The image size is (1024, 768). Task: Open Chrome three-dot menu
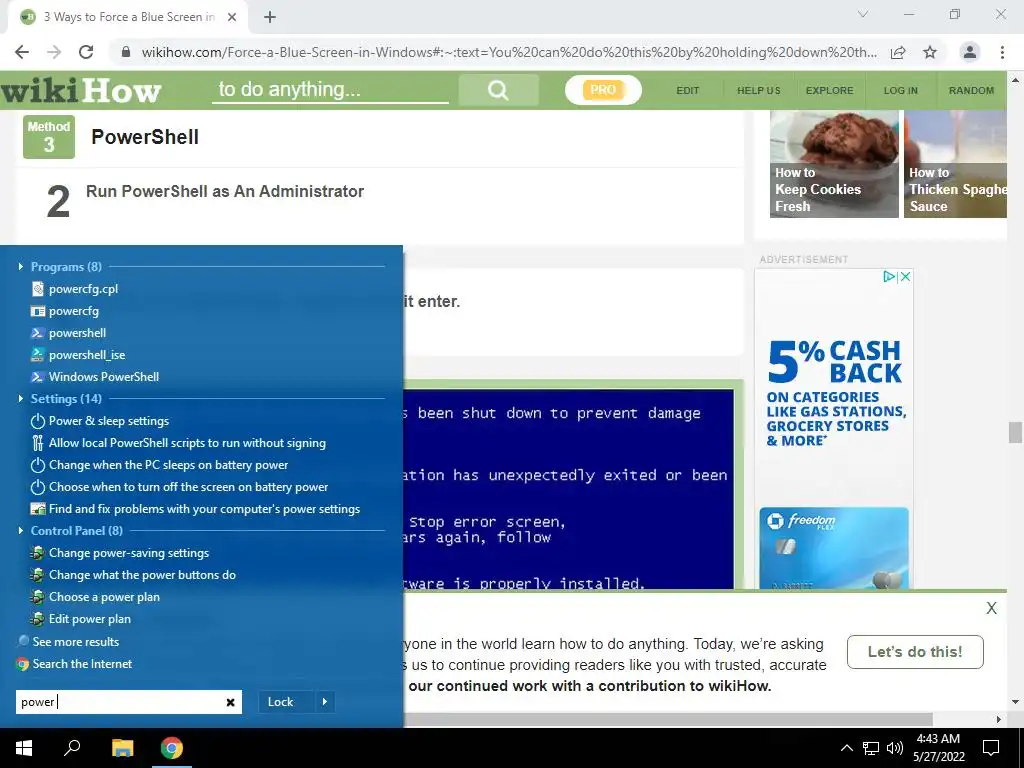tap(1002, 52)
